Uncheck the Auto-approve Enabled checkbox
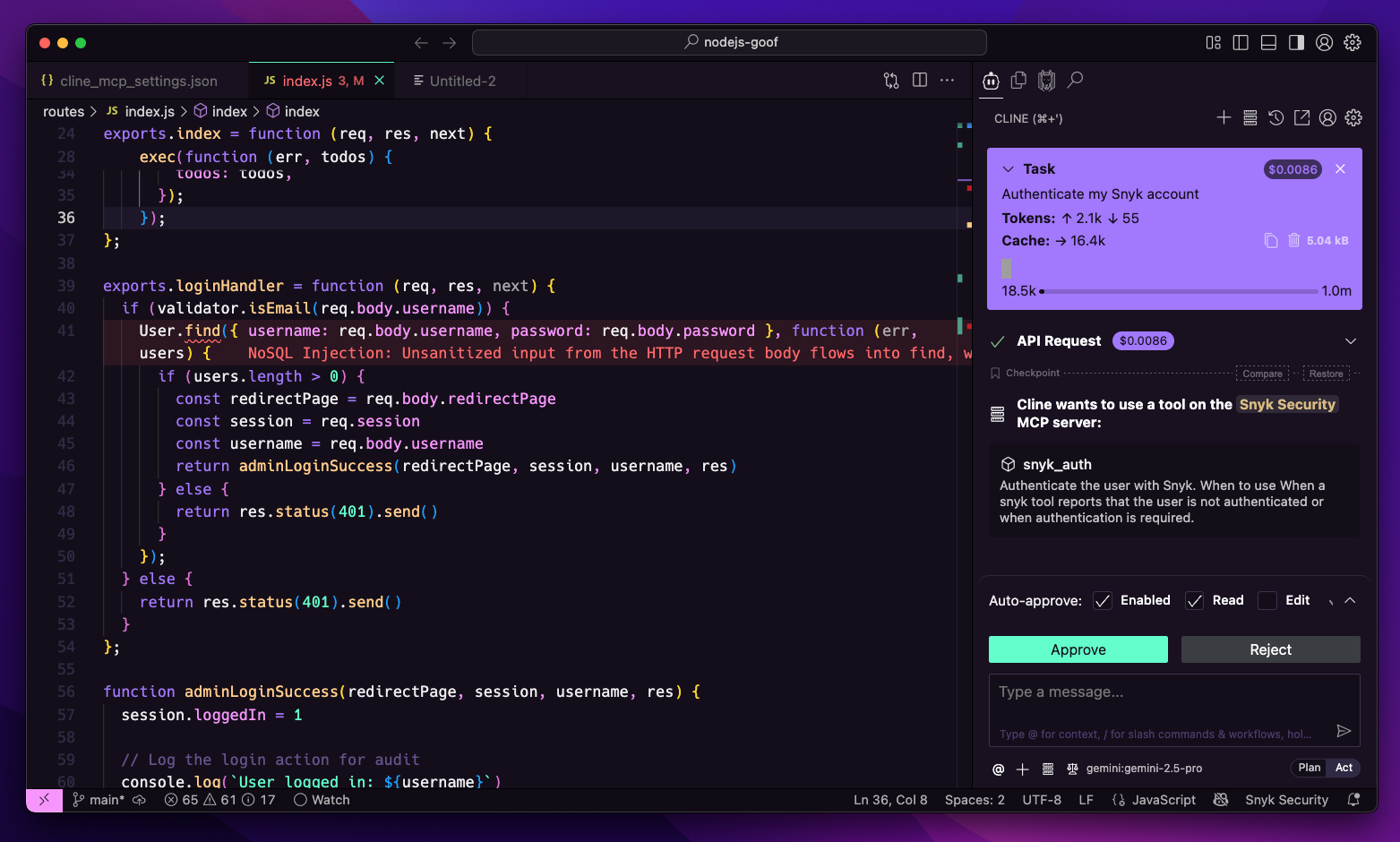The height and width of the screenshot is (842, 1400). [1103, 601]
